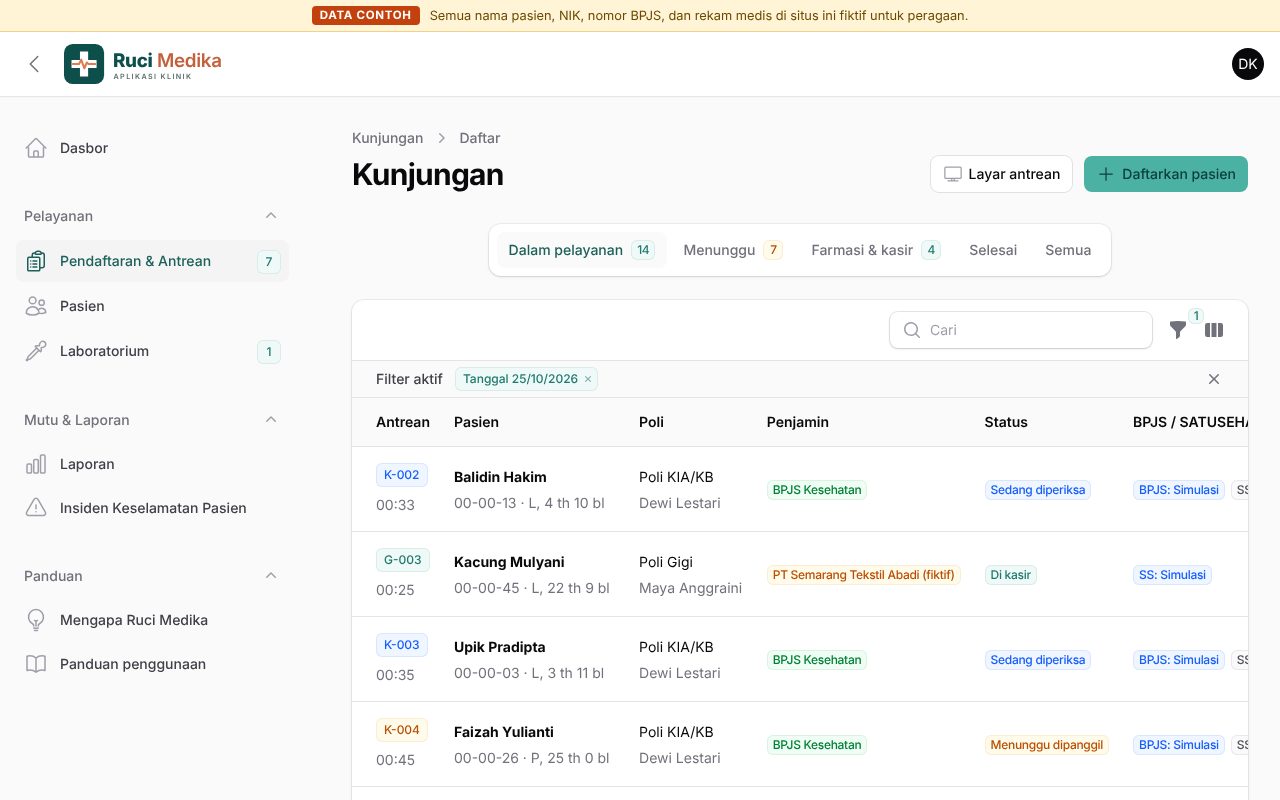Screen dimensions: 1280x800
Task: Click the back arrow icon in header
Action: (34, 64)
